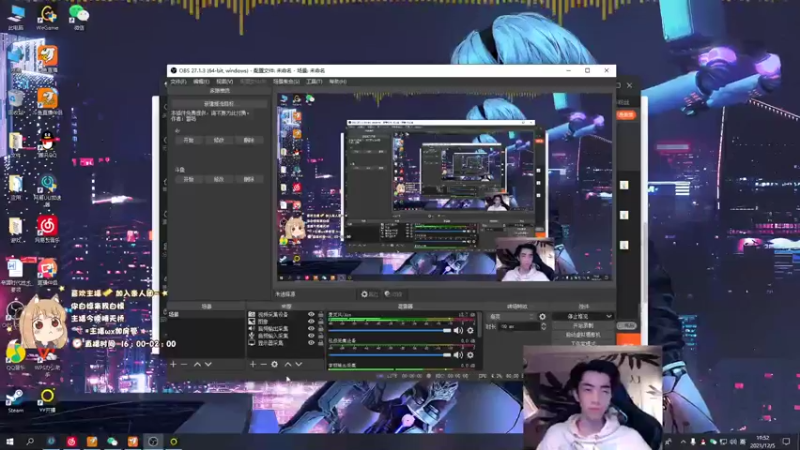This screenshot has width=800, height=450.
Task: Open 此电脑 desktop icon
Action: click(16, 18)
